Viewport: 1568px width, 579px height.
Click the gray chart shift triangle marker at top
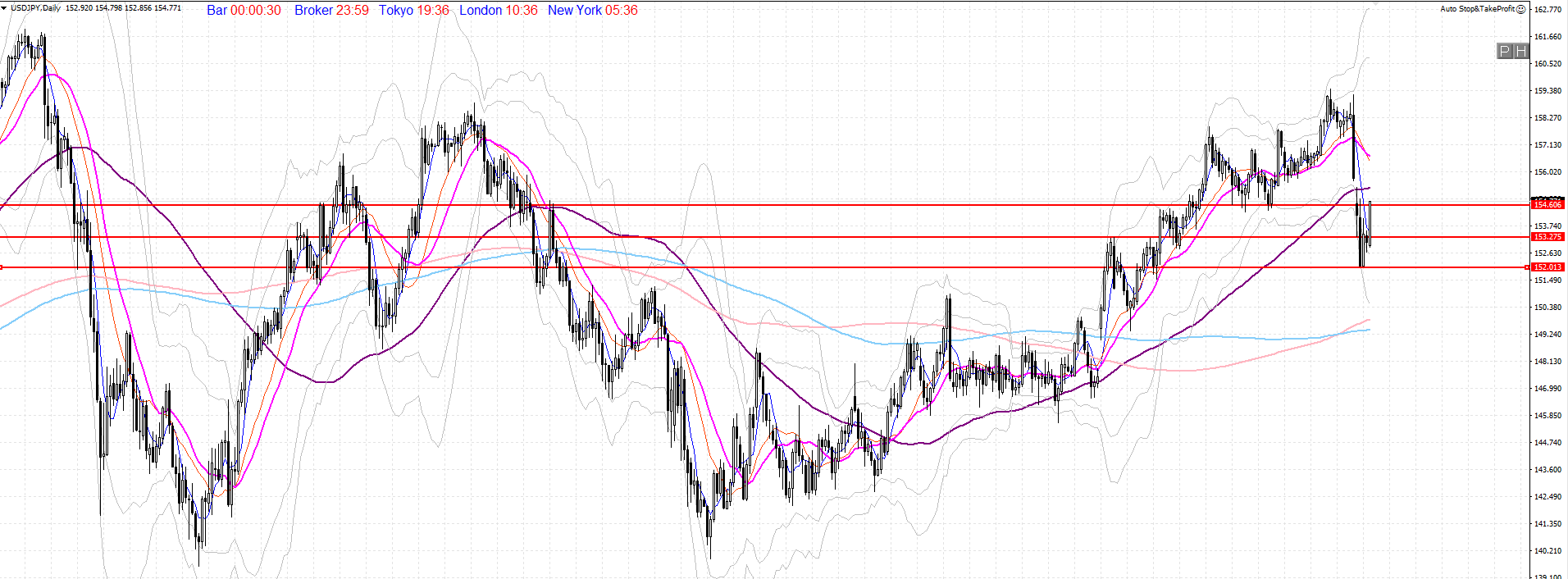click(1376, 2)
